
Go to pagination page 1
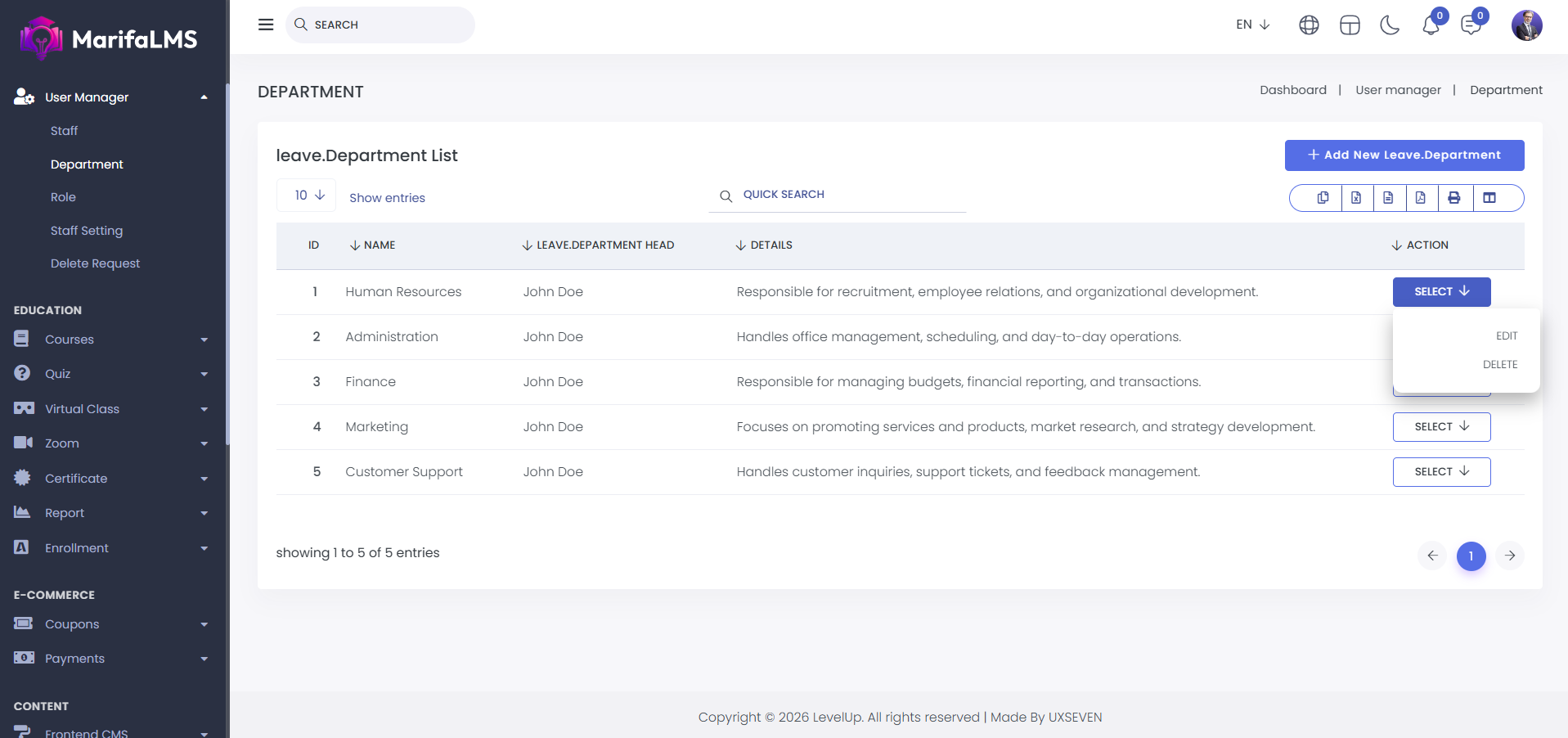[x=1471, y=556]
